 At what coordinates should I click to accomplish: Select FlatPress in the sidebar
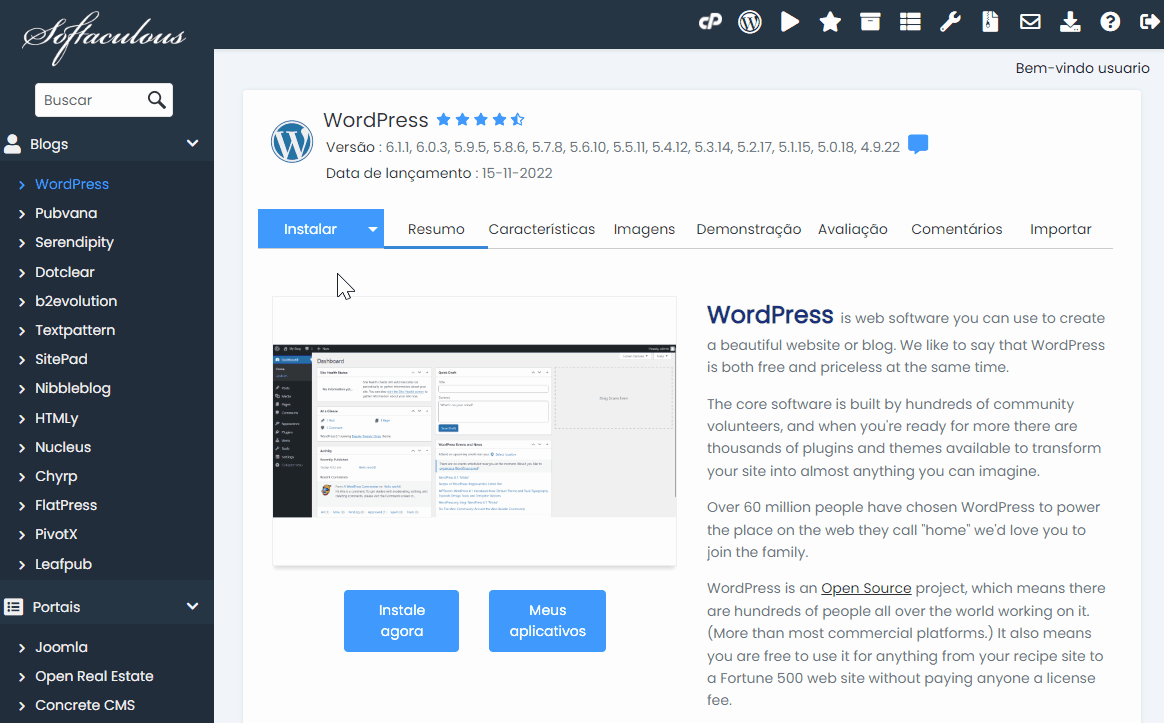click(66, 505)
